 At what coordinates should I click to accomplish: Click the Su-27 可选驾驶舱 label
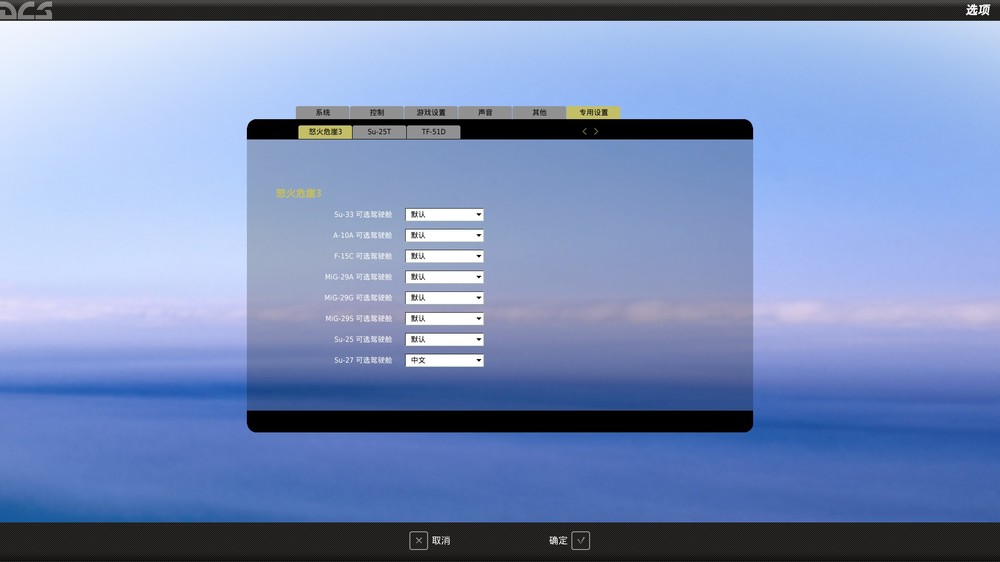click(x=363, y=360)
